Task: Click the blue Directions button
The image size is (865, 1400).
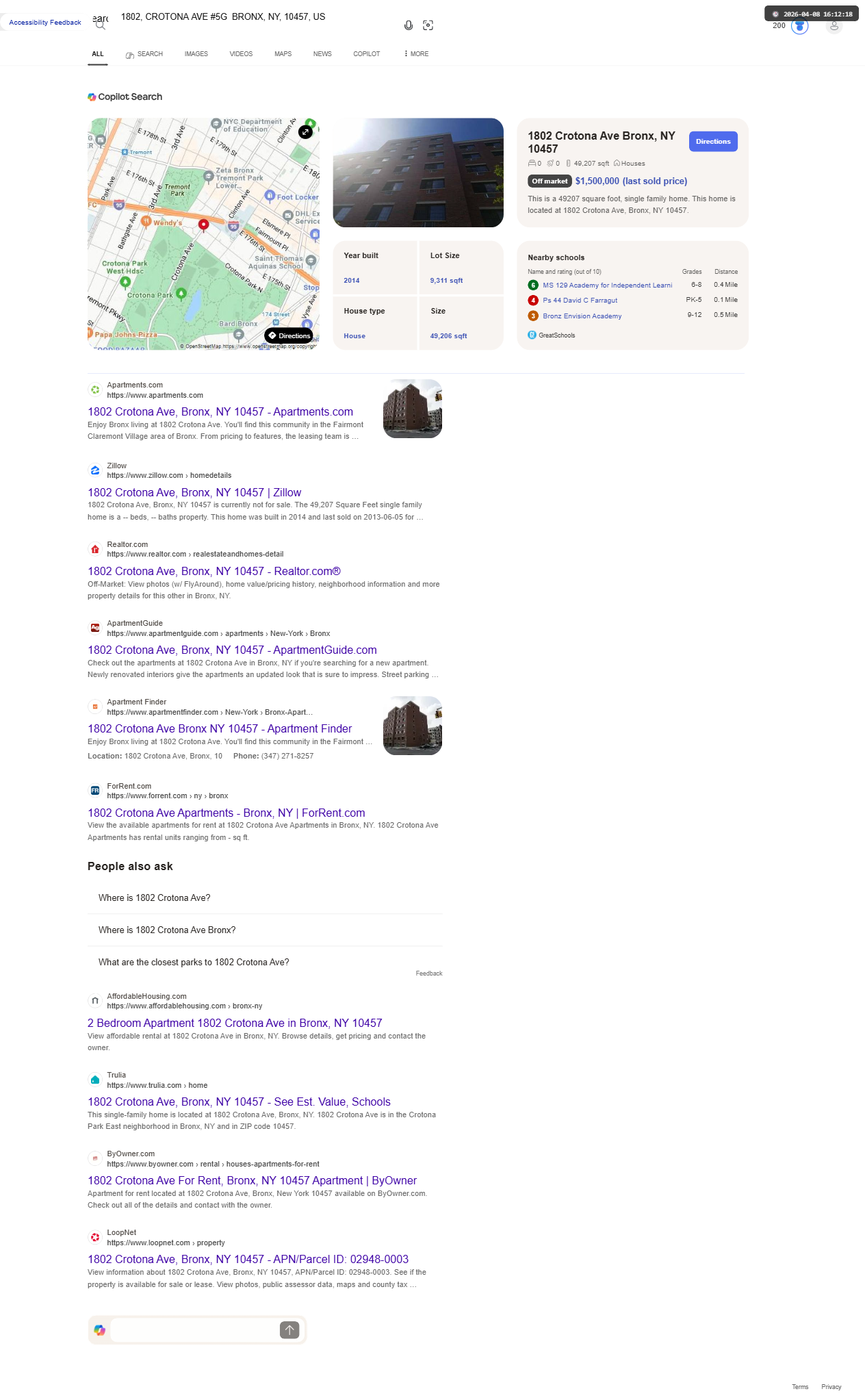Action: pyautogui.click(x=713, y=142)
